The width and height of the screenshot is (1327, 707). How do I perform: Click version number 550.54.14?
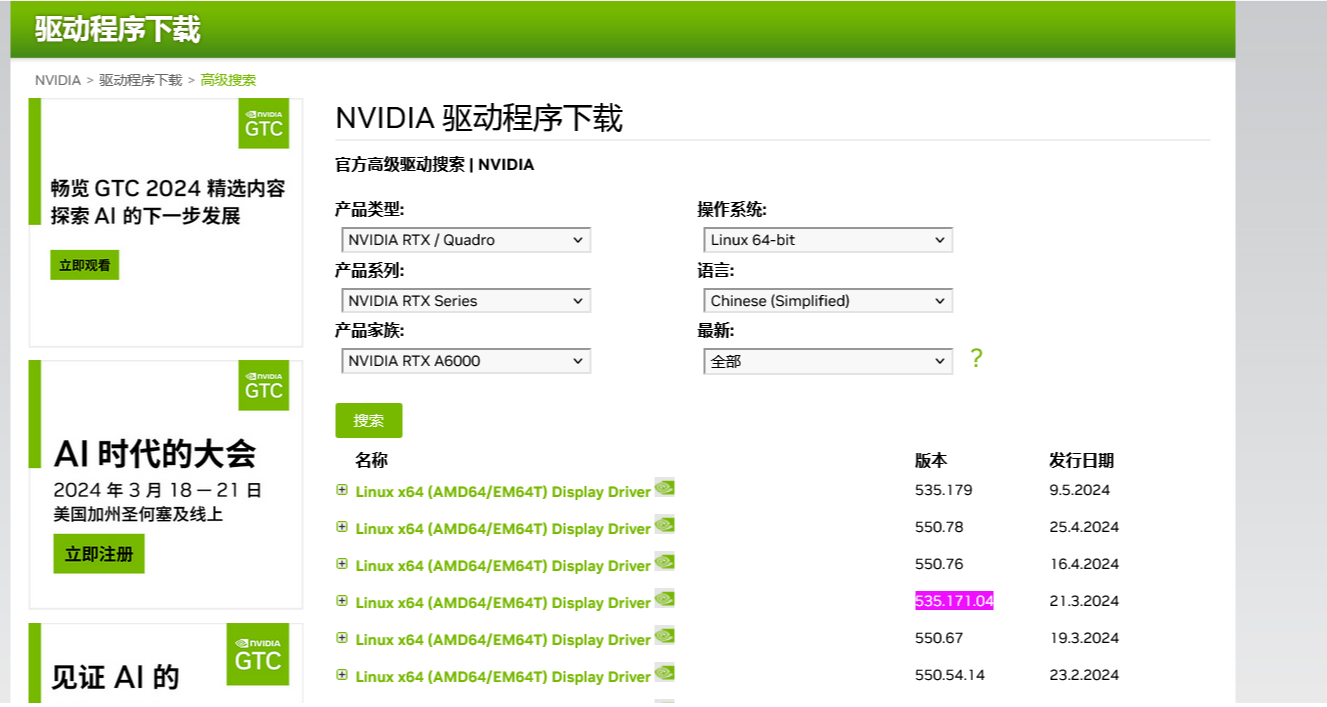point(950,675)
